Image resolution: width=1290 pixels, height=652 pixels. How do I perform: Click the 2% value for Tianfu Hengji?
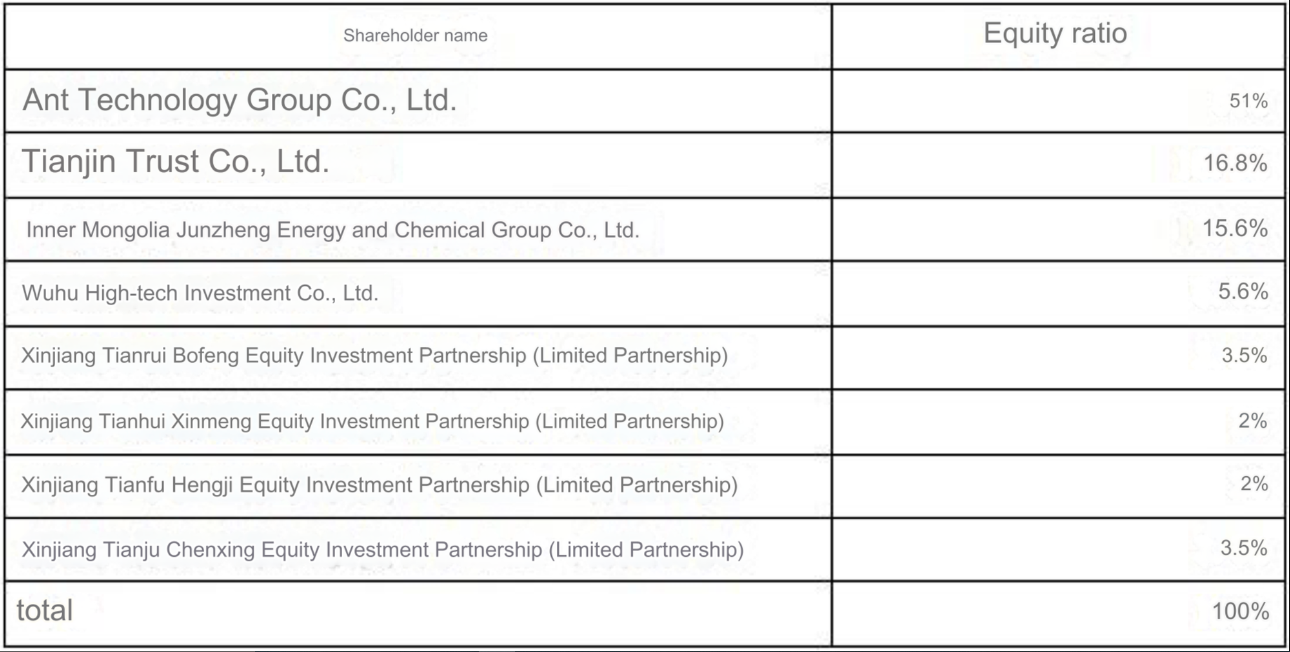click(1252, 484)
